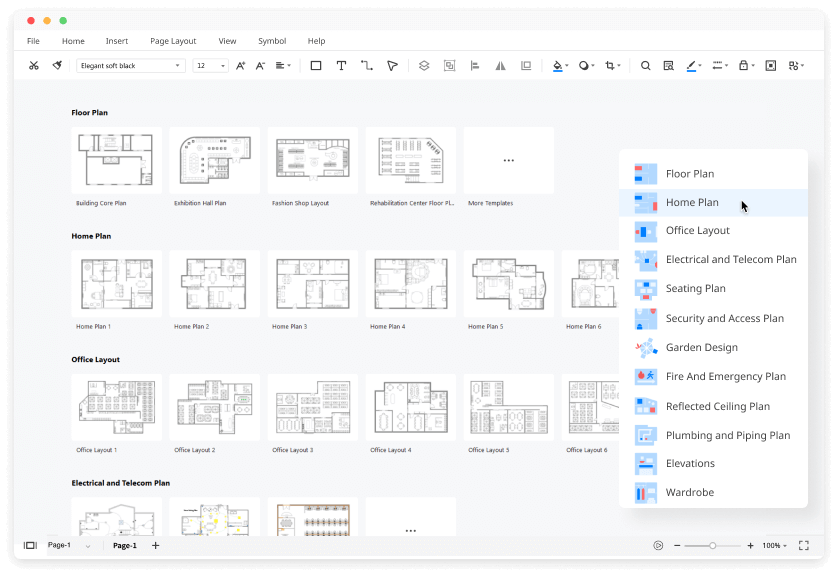Image resolution: width=838 pixels, height=576 pixels.
Task: Open the Page Layout menu
Action: pyautogui.click(x=173, y=41)
